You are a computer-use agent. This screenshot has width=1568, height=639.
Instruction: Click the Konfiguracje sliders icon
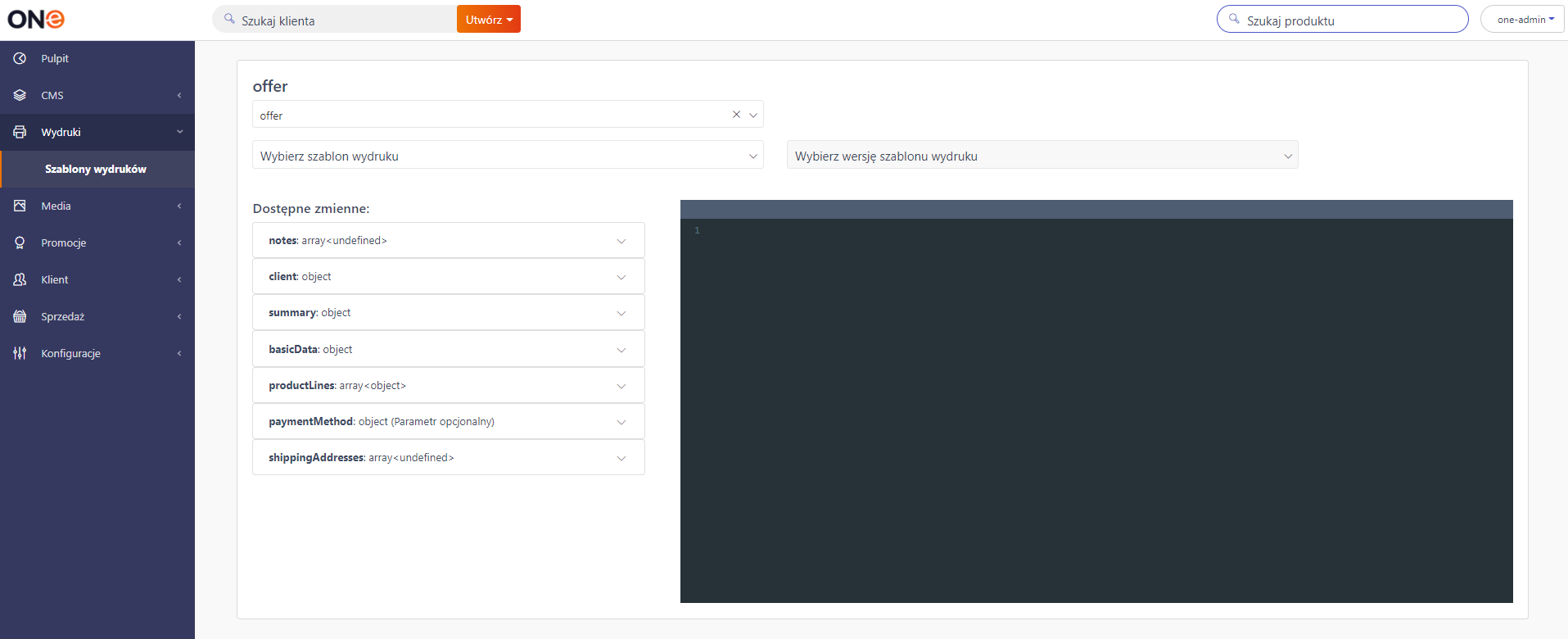coord(20,353)
